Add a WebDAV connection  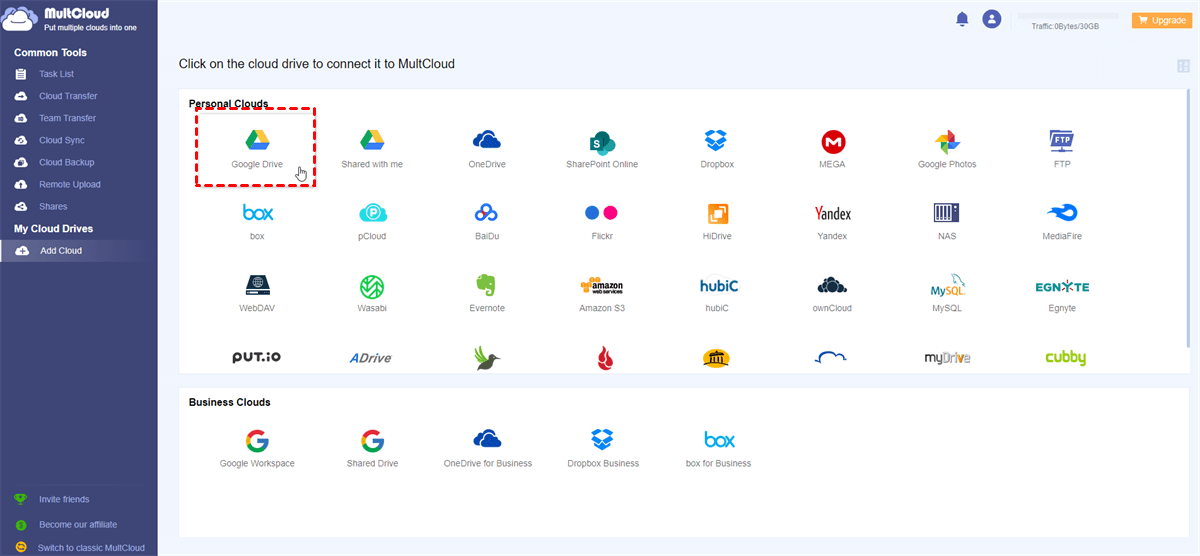[x=257, y=293]
